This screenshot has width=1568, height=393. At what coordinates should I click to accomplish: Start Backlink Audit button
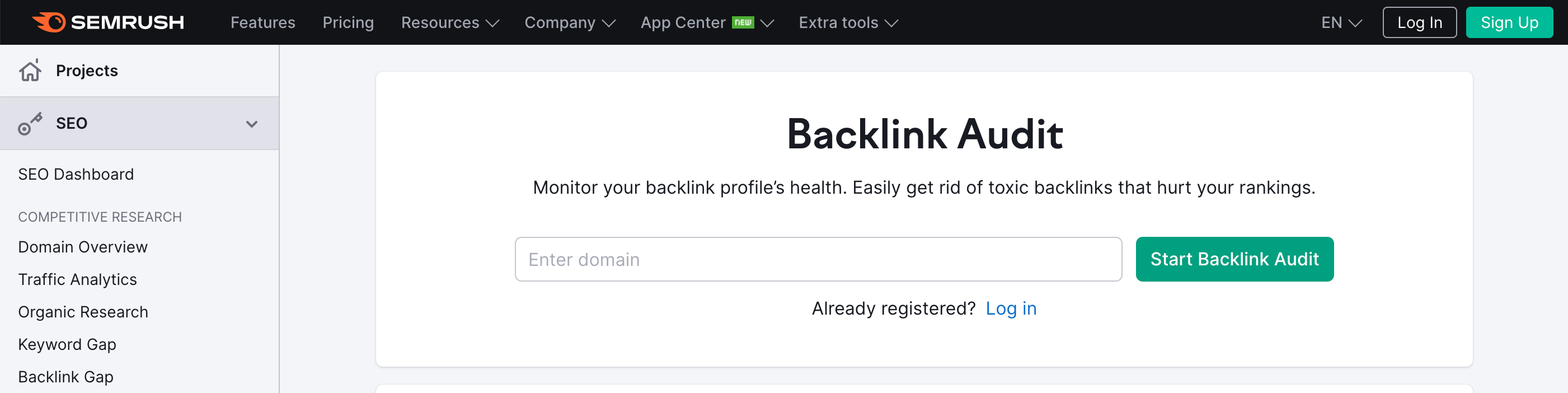coord(1234,259)
